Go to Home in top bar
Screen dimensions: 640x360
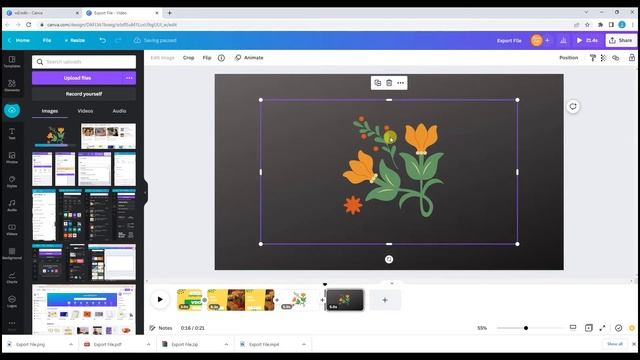click(x=19, y=40)
